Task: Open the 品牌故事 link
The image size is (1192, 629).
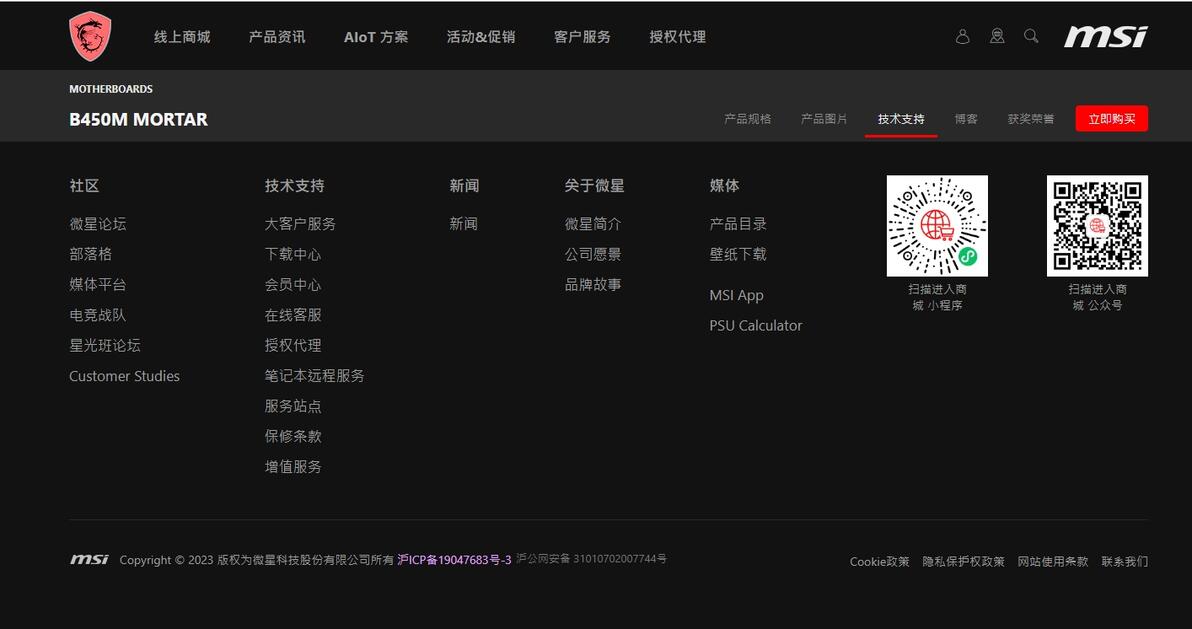Action: (593, 284)
